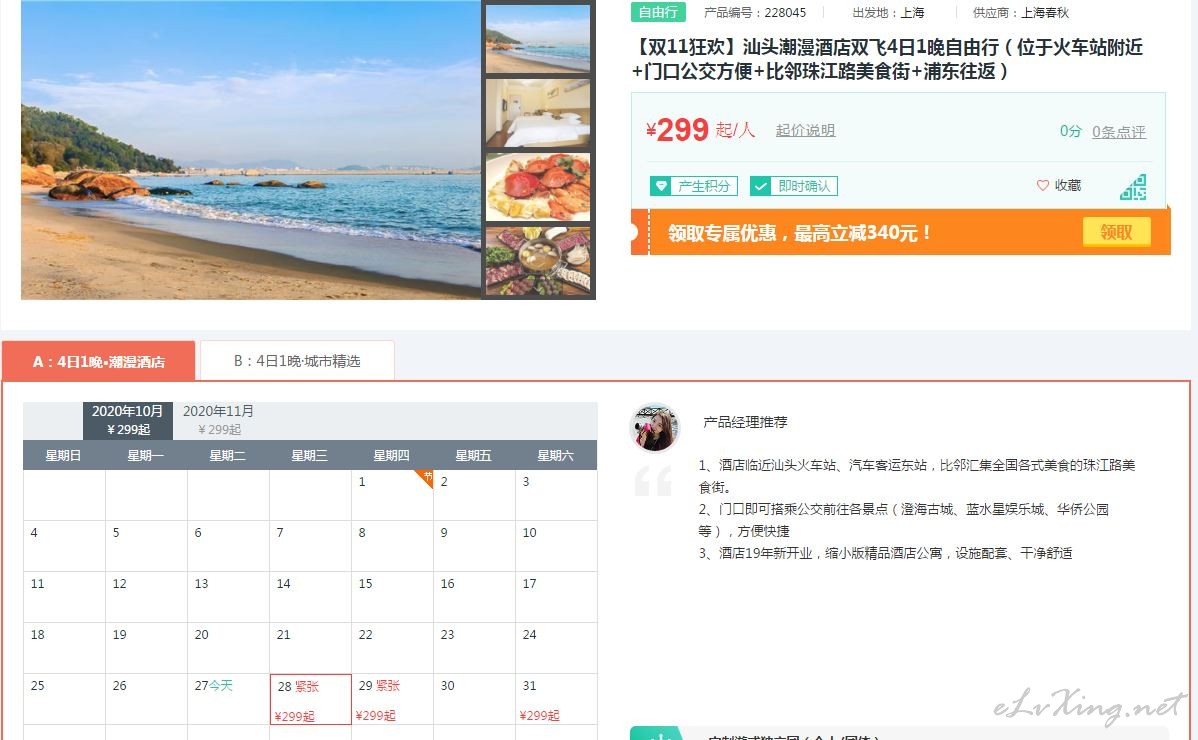Click the 即时确认 checkmark badge icon
Screen dimensions: 1198x740
(760, 186)
